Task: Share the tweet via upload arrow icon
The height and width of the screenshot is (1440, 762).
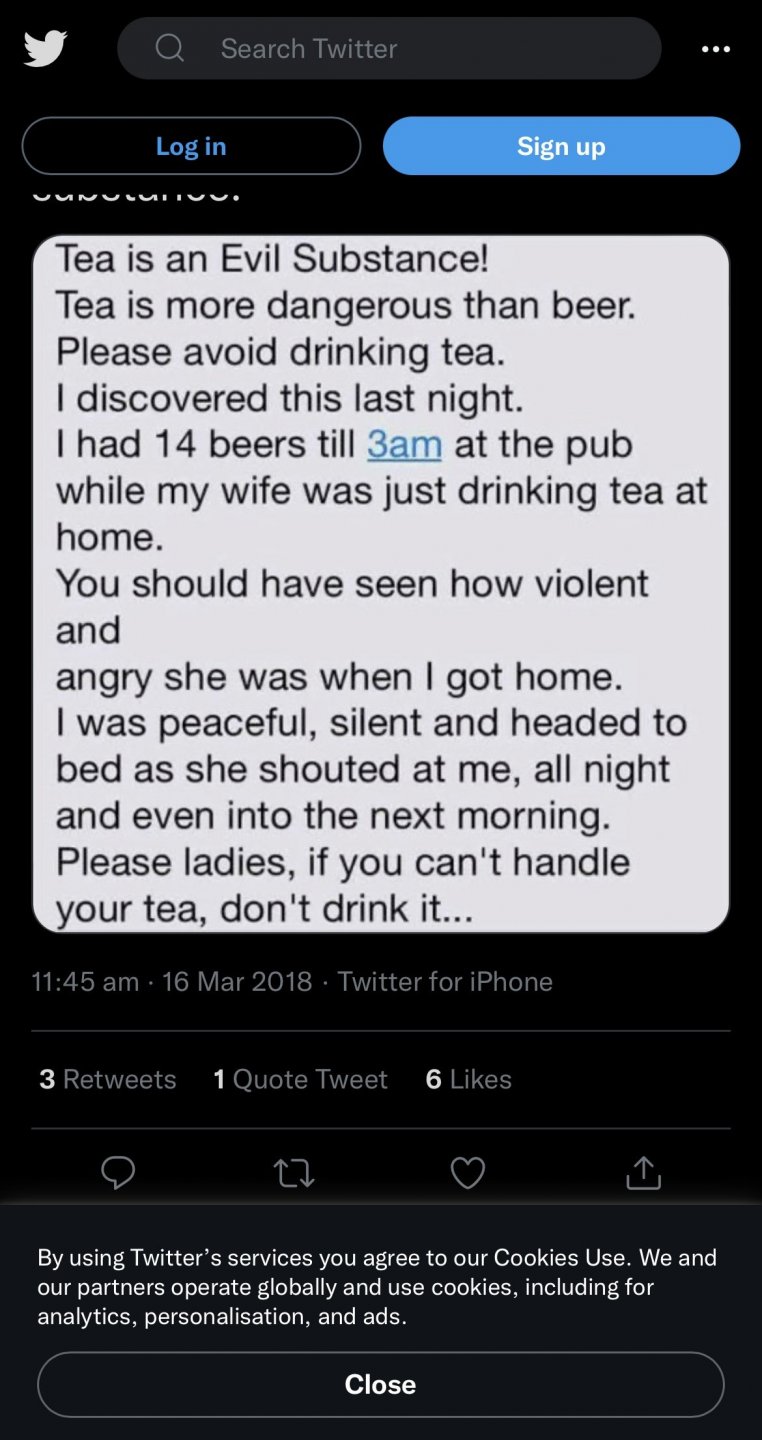Action: coord(643,1172)
